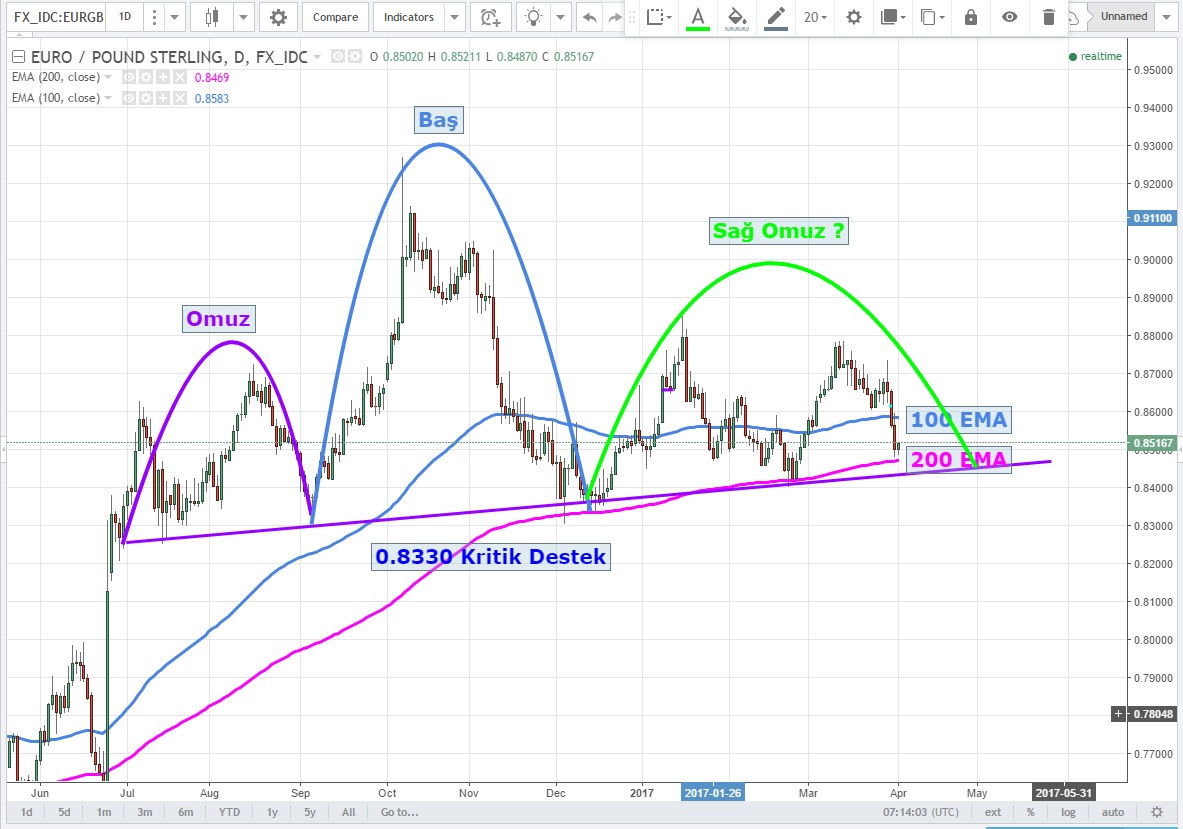Click the candlestick chart style icon
This screenshot has width=1183, height=829.
[210, 17]
